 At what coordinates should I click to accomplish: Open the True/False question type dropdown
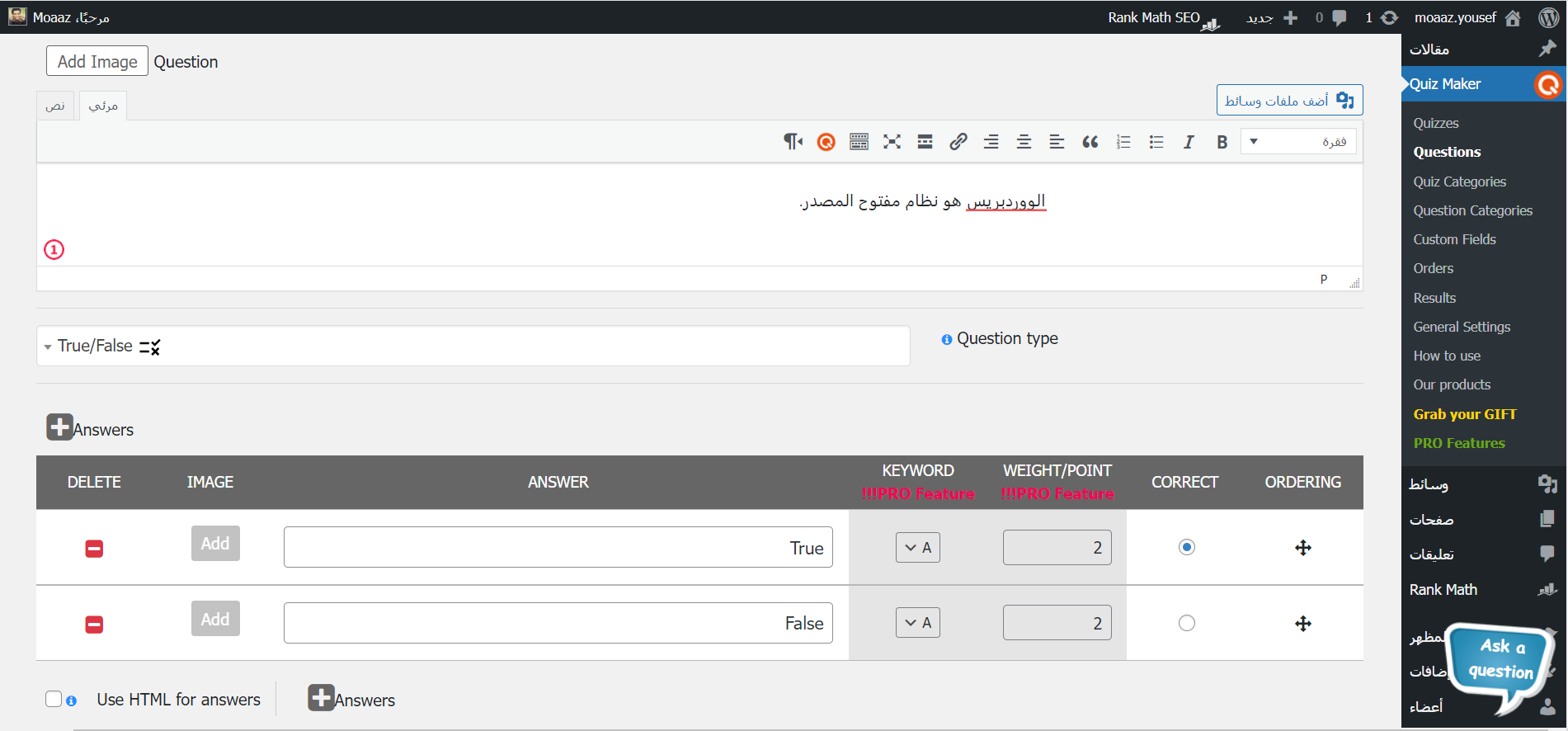[473, 346]
